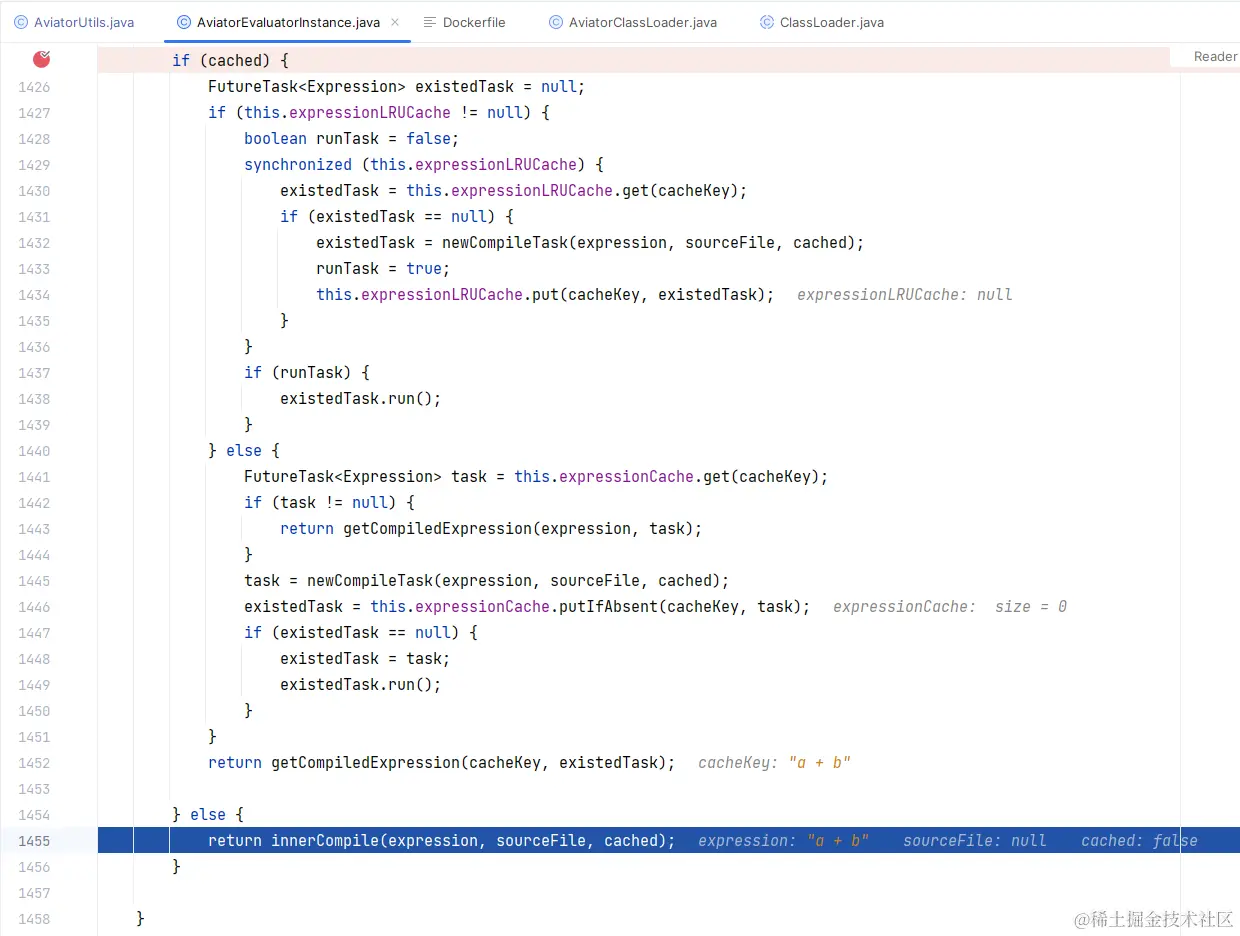The image size is (1240, 936).
Task: Click 'expressionLRUCache.get(cacheKey)' on line 1430
Action: click(x=595, y=191)
